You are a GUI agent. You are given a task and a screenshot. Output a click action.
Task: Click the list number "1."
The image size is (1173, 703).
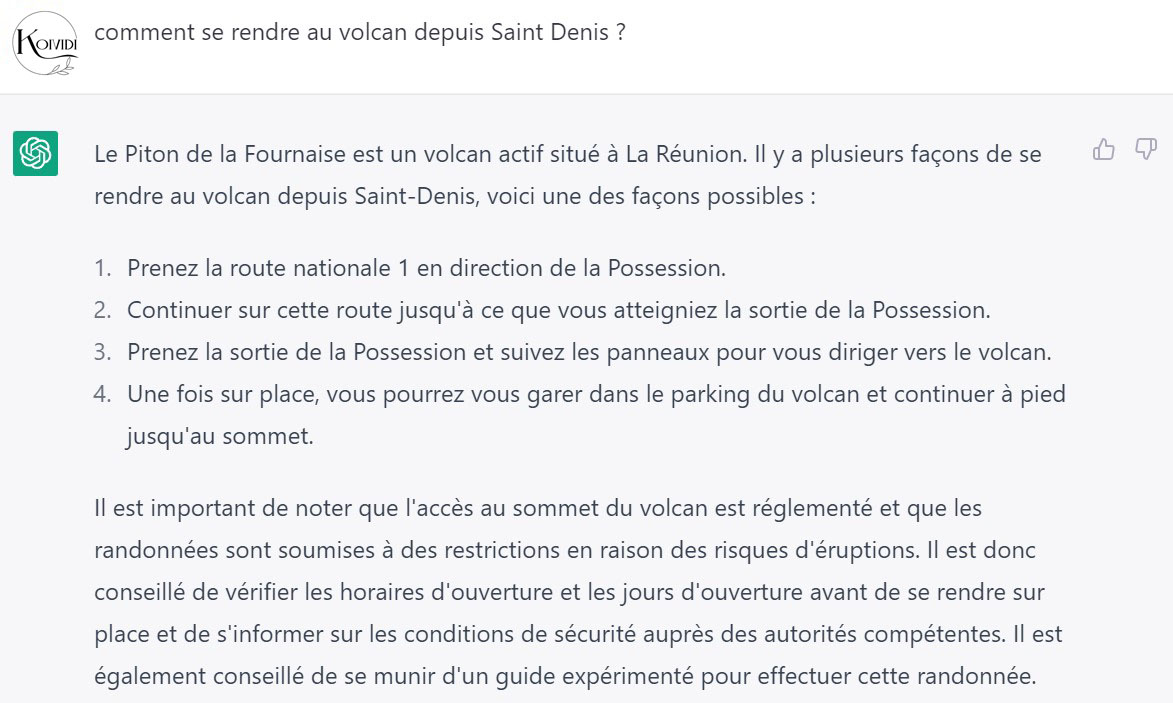coord(103,268)
